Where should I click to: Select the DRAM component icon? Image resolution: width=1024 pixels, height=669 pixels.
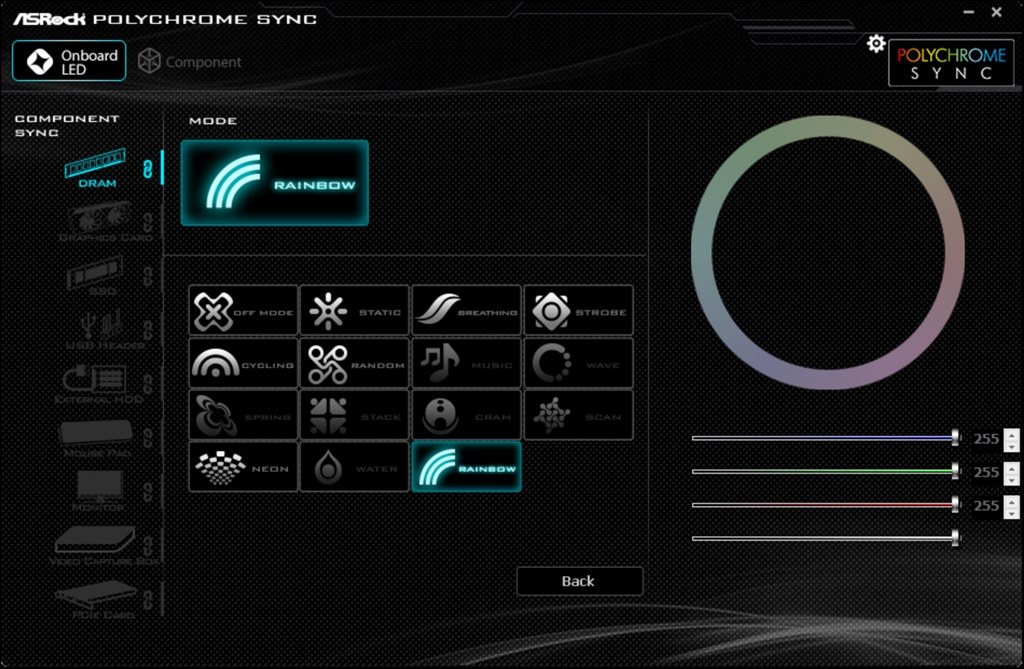tap(95, 169)
